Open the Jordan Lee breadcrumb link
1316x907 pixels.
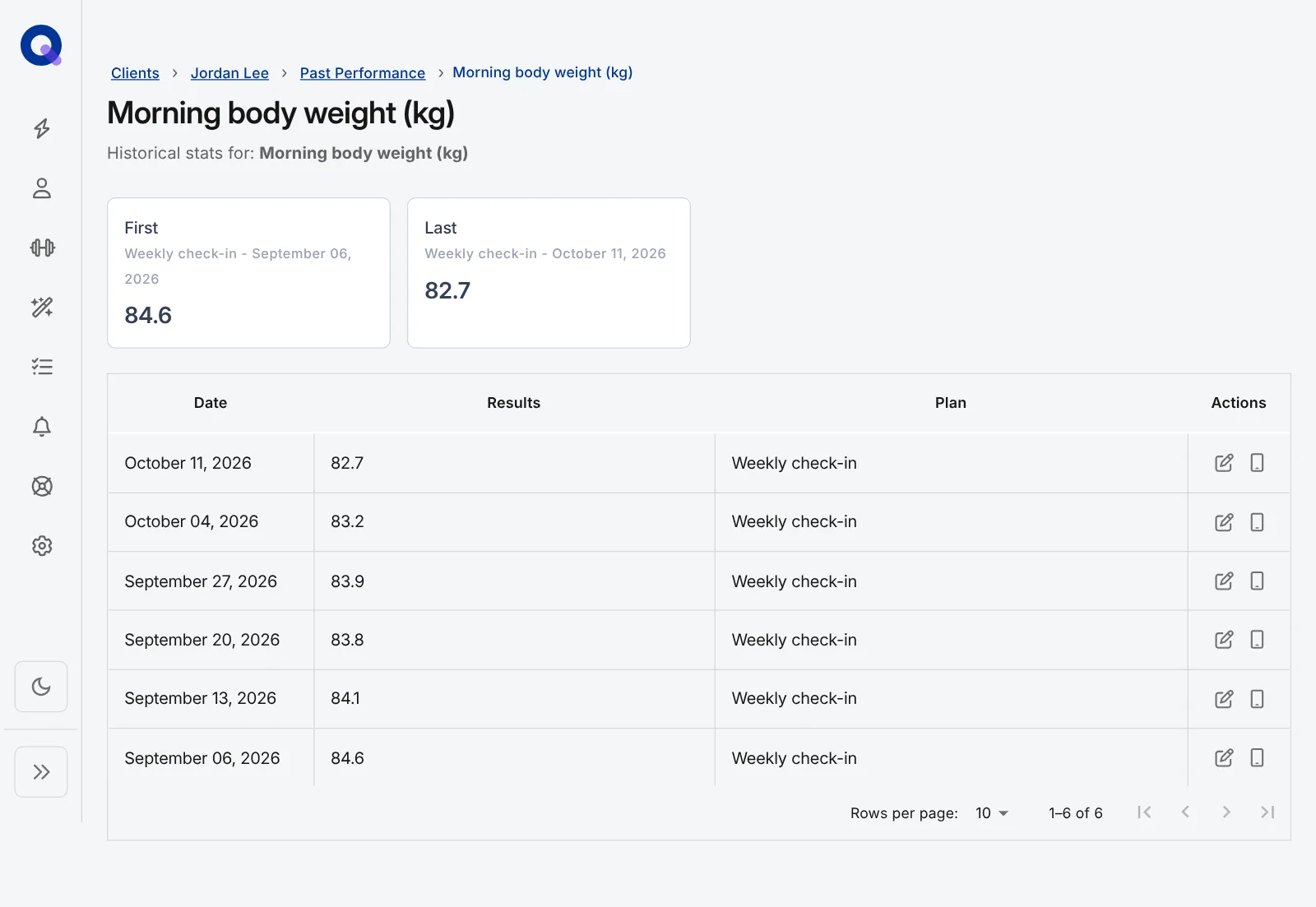pos(229,73)
